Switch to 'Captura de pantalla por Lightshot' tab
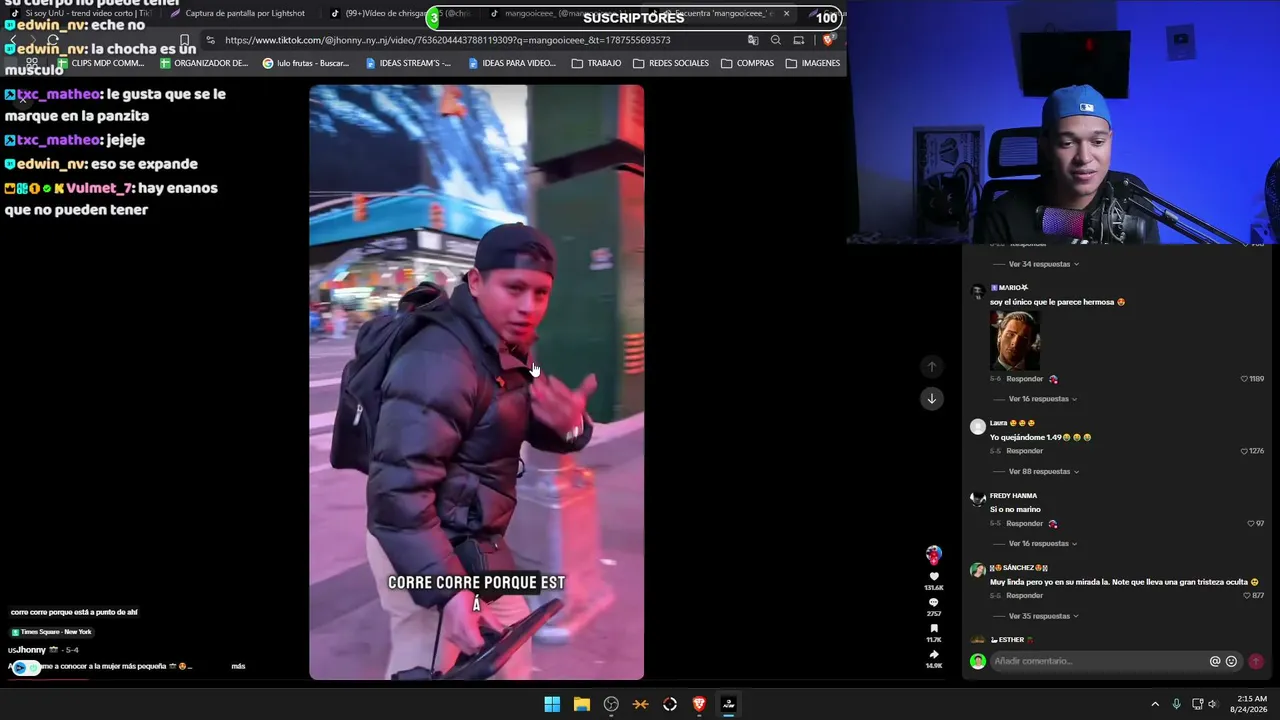 240,14
